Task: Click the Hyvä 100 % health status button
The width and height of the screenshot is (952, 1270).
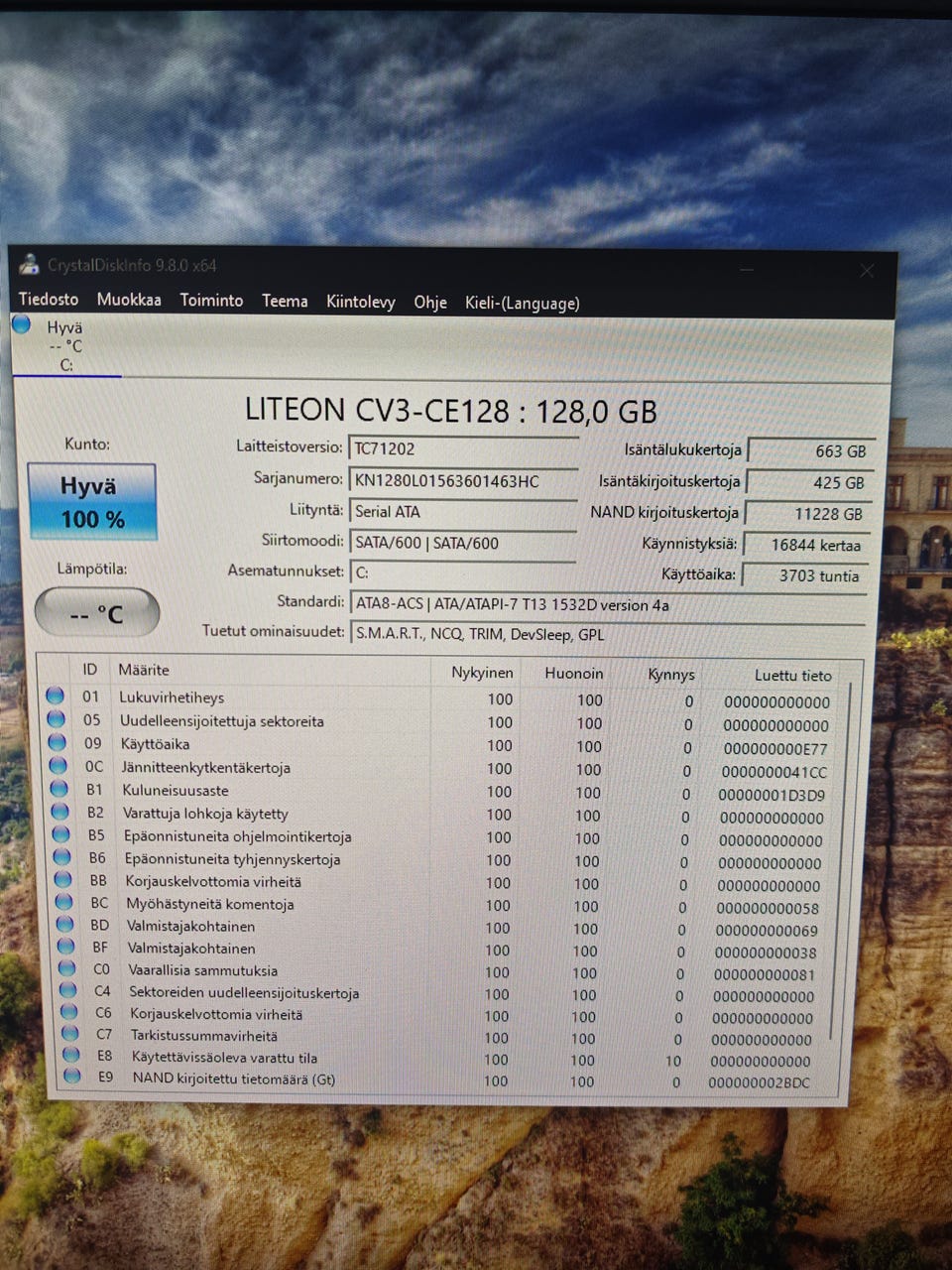Action: [x=92, y=502]
